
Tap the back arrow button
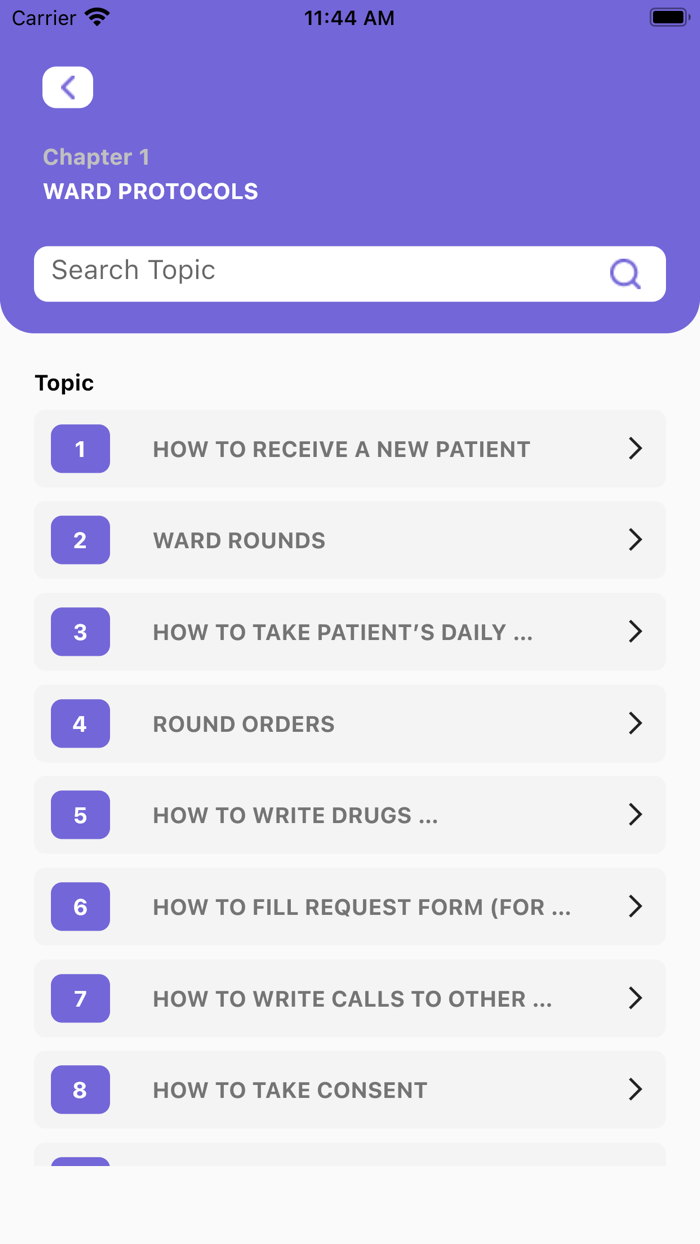pos(68,88)
